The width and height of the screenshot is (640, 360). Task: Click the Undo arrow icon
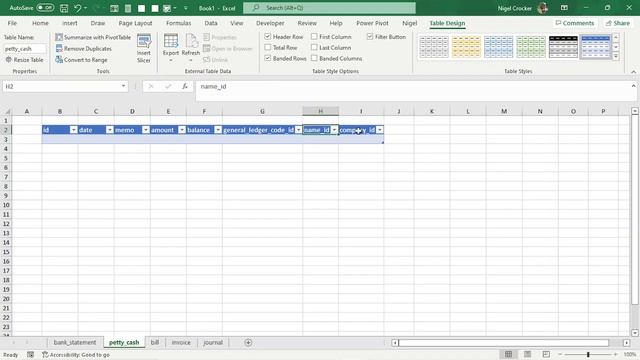tap(77, 8)
